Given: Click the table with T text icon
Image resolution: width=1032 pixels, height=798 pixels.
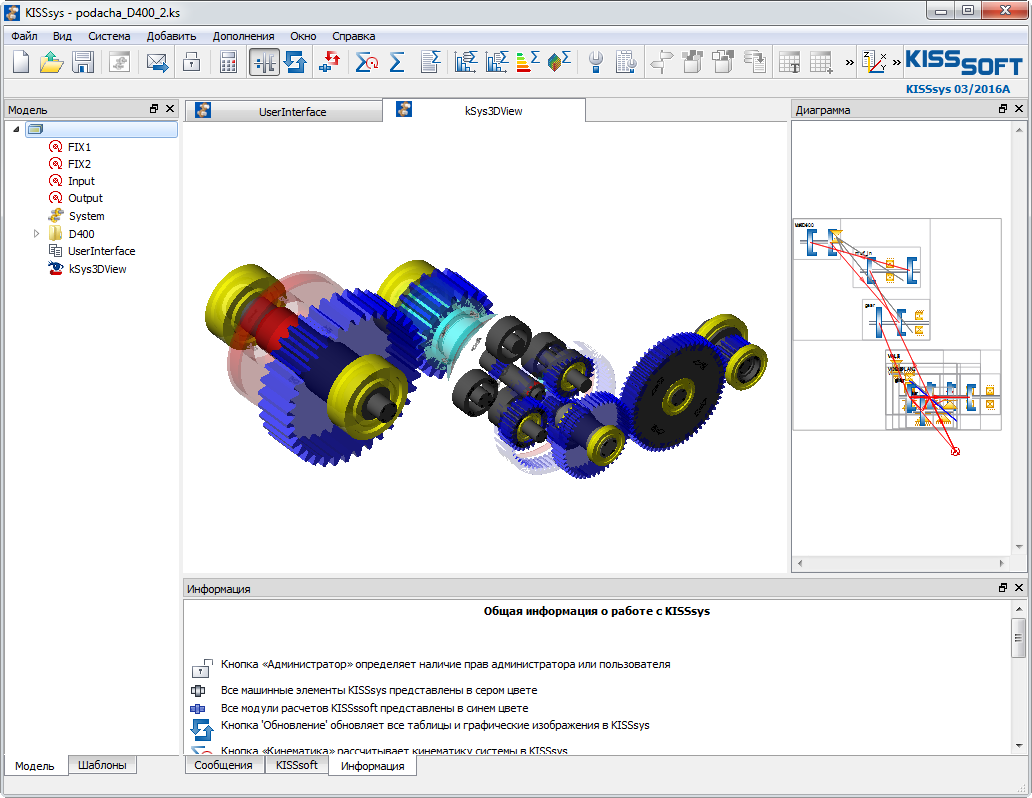Looking at the screenshot, I should click(790, 63).
